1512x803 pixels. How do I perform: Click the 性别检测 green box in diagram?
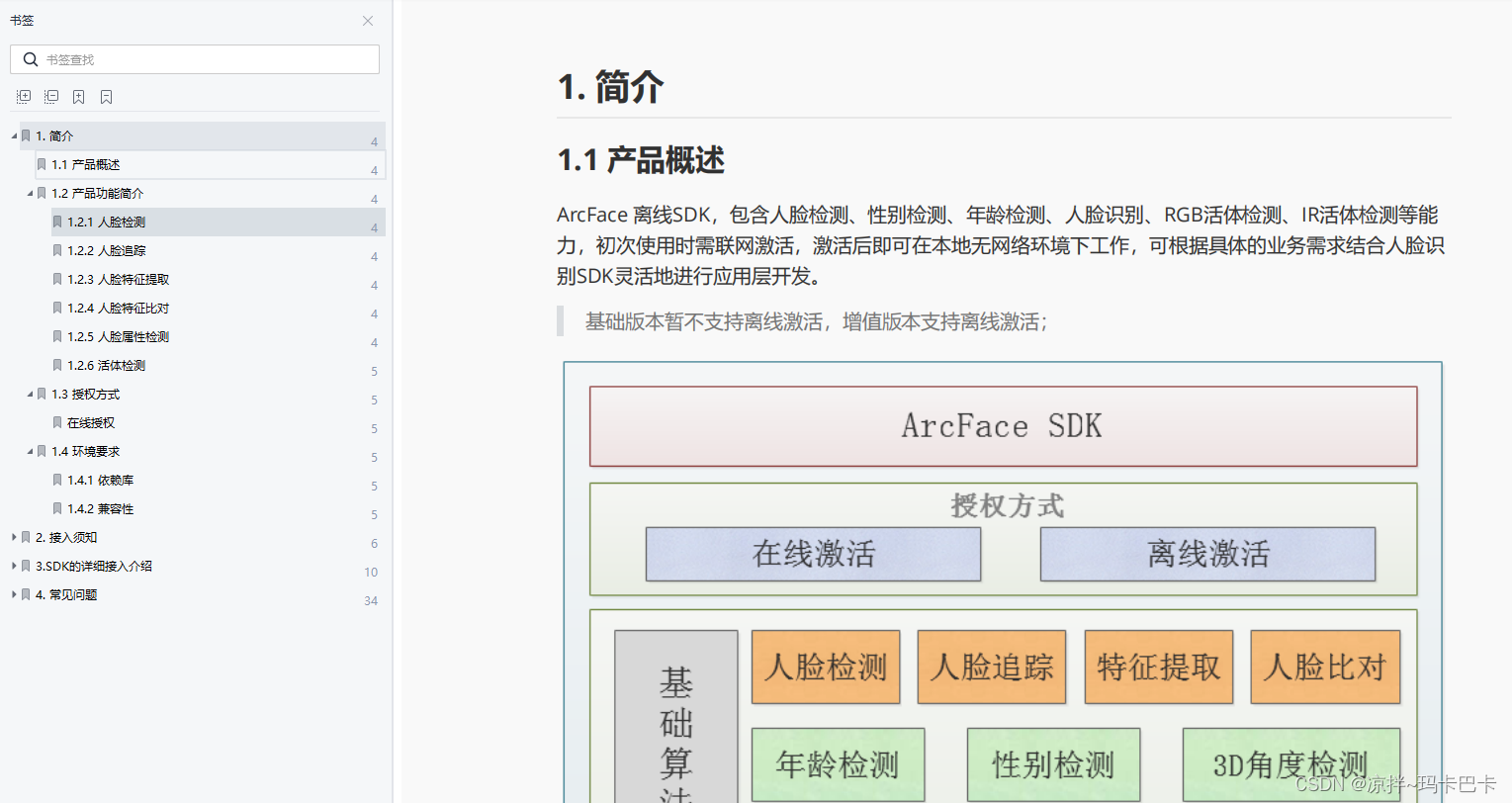point(1053,764)
